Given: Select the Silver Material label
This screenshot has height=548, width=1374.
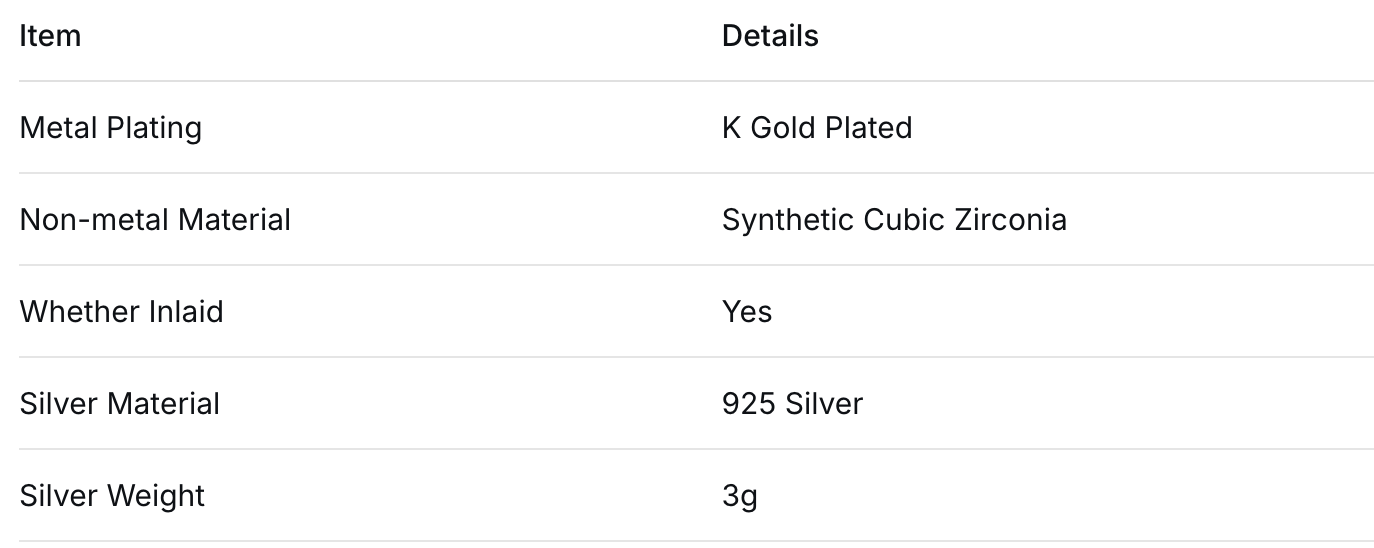Looking at the screenshot, I should tap(119, 404).
